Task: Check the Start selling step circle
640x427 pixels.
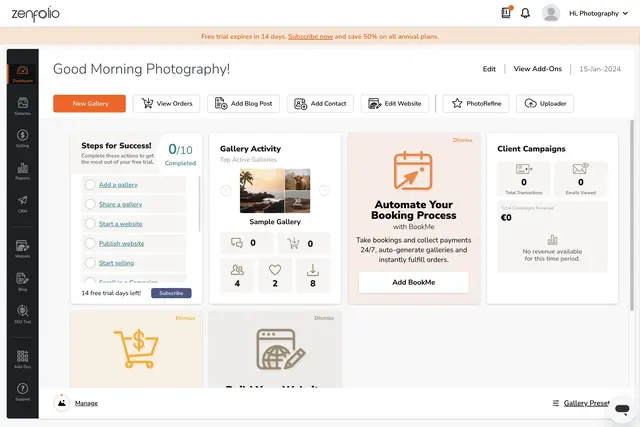Action: 90,263
